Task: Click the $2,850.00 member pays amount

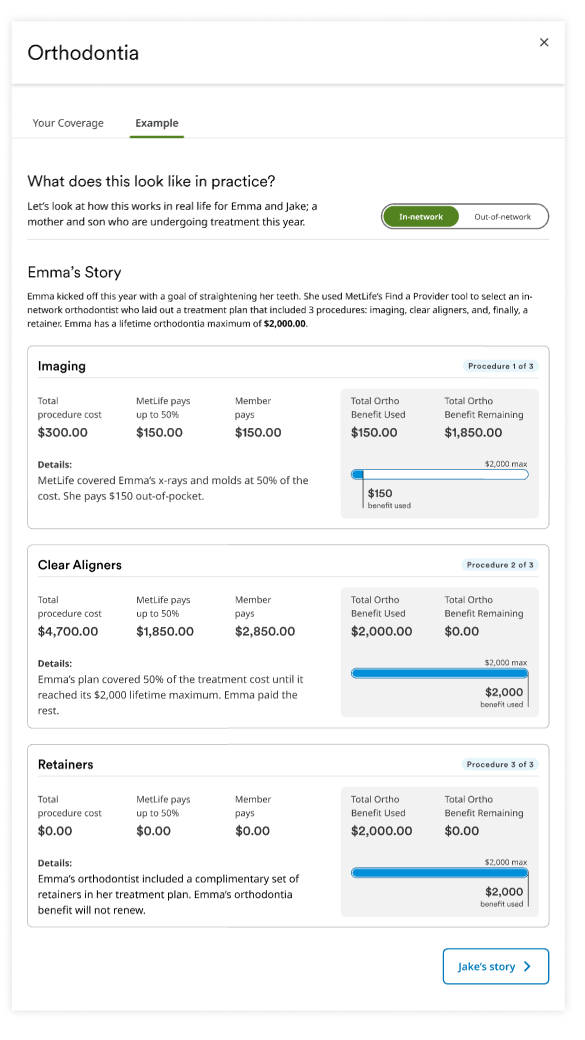Action: 265,631
